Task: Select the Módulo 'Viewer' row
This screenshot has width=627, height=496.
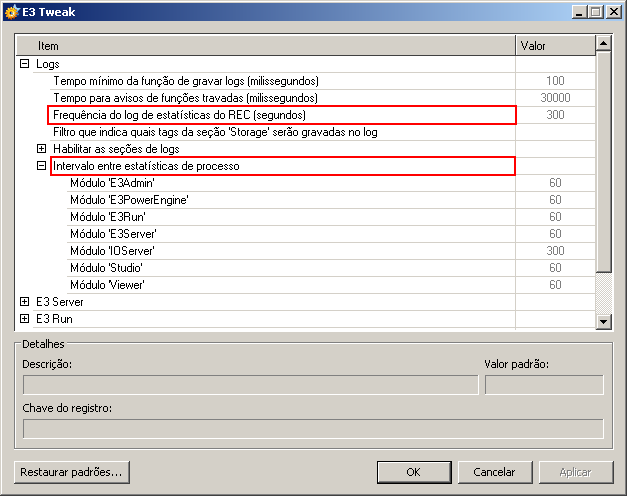Action: tap(107, 285)
